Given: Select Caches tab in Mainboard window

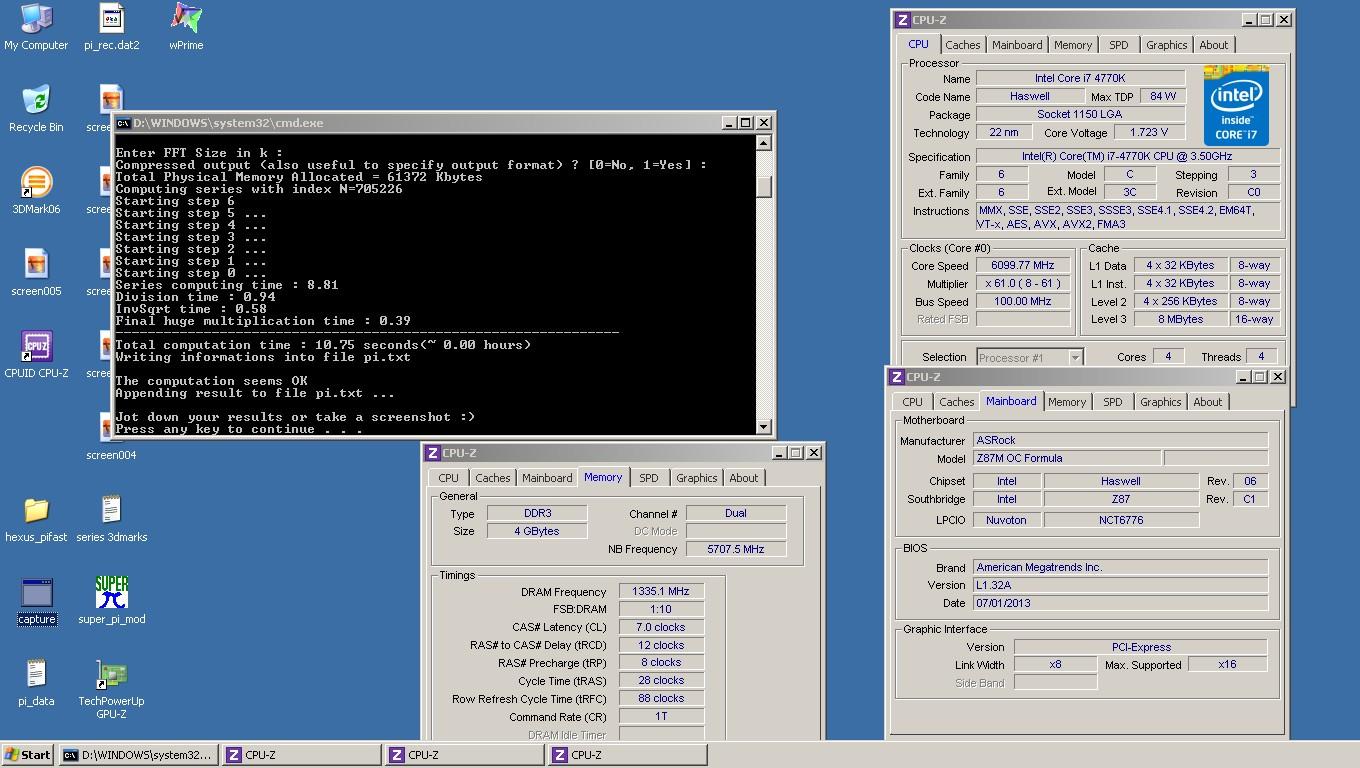Looking at the screenshot, I should [x=956, y=402].
